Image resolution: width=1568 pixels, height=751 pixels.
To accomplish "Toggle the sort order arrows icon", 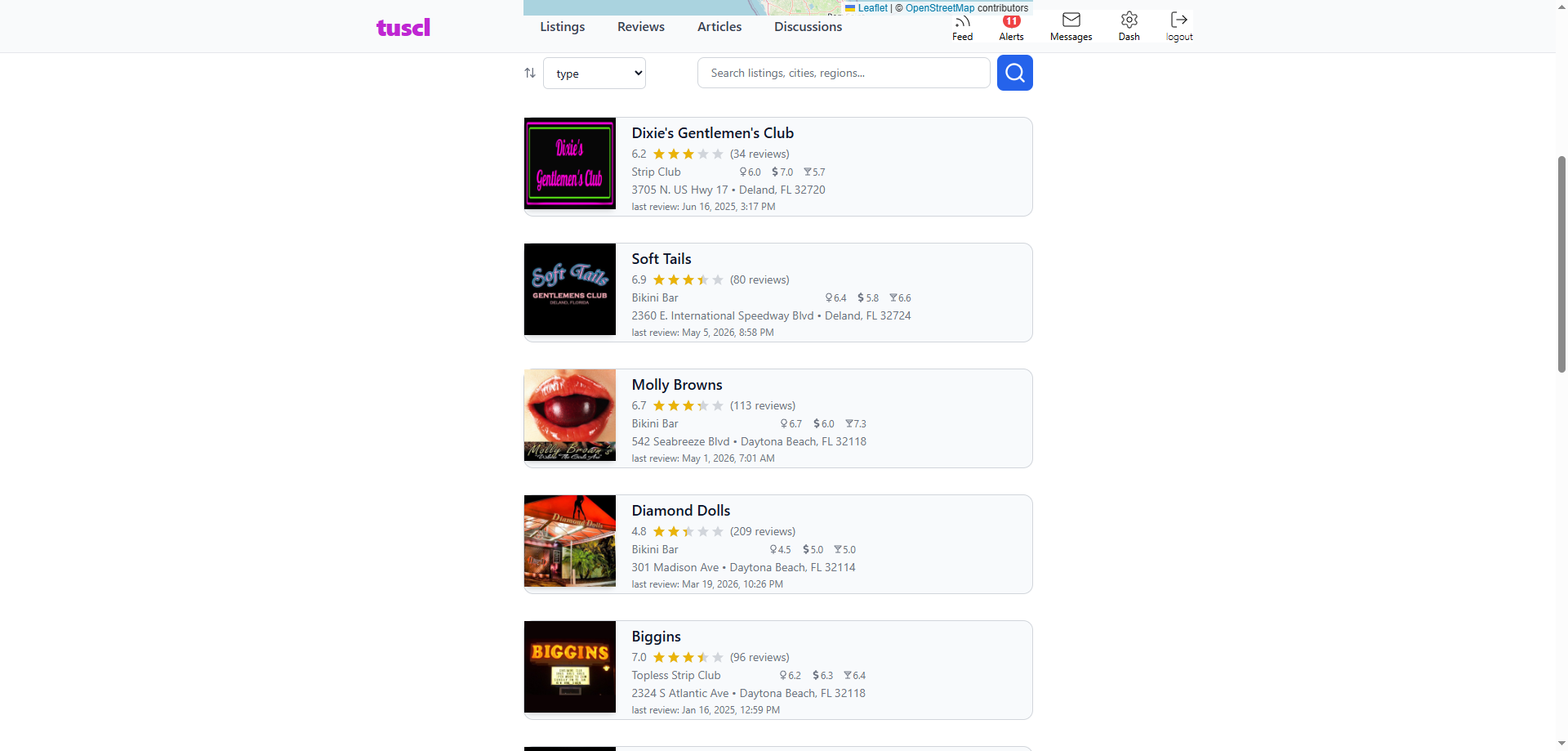I will [530, 73].
